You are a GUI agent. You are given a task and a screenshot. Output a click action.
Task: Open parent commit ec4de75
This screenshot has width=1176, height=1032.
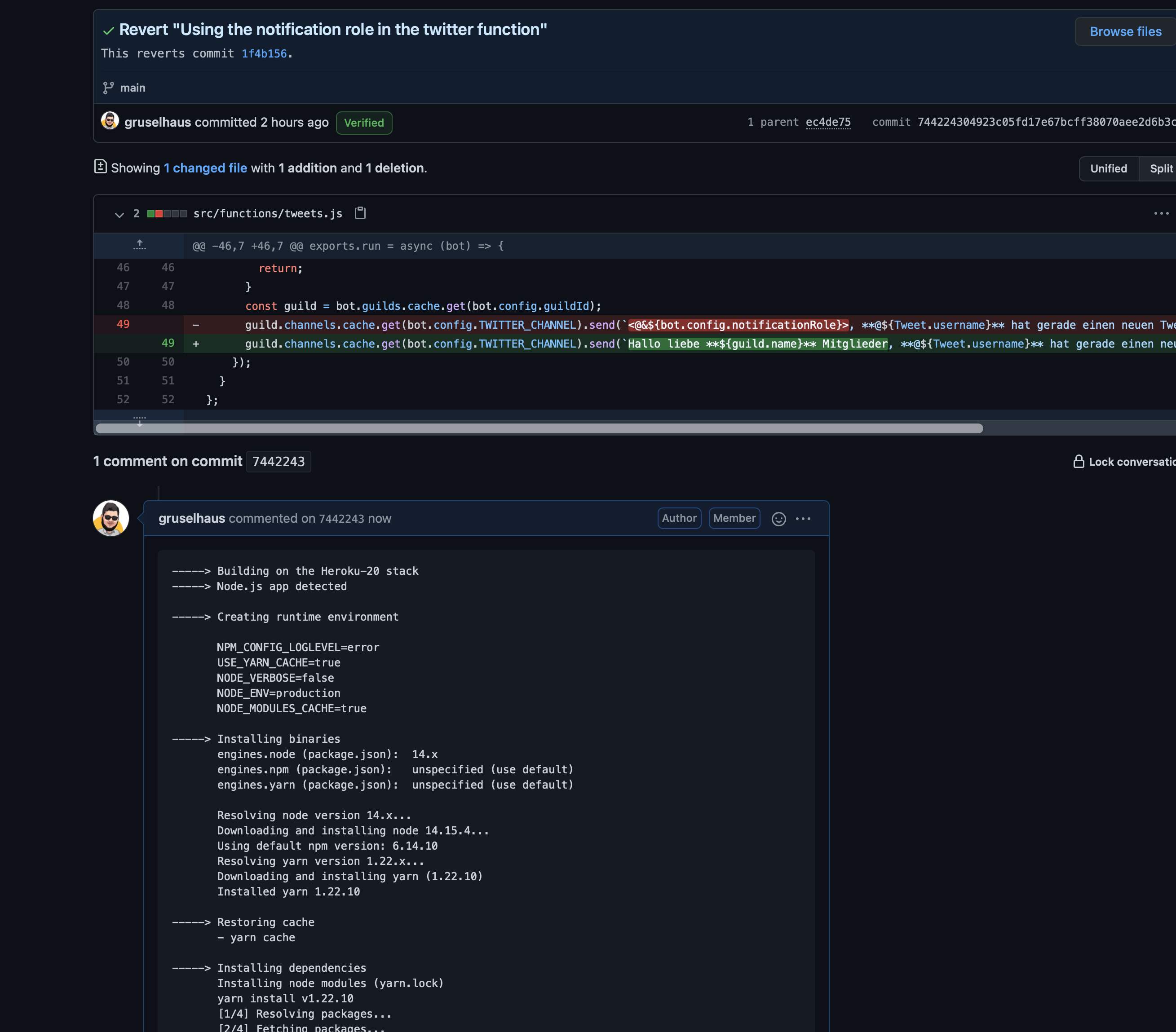point(827,122)
